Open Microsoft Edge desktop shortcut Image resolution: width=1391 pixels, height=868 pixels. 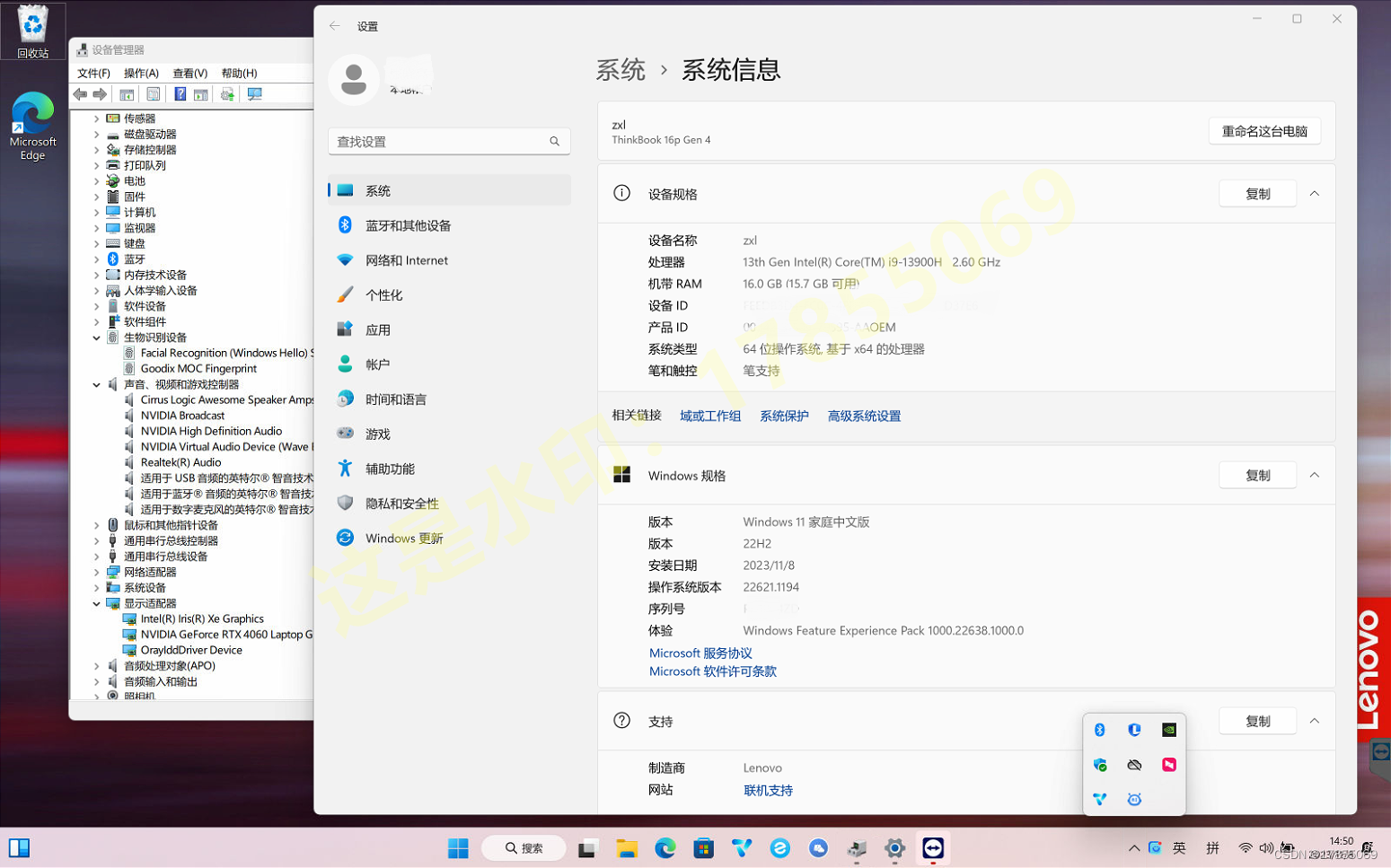coord(32,126)
